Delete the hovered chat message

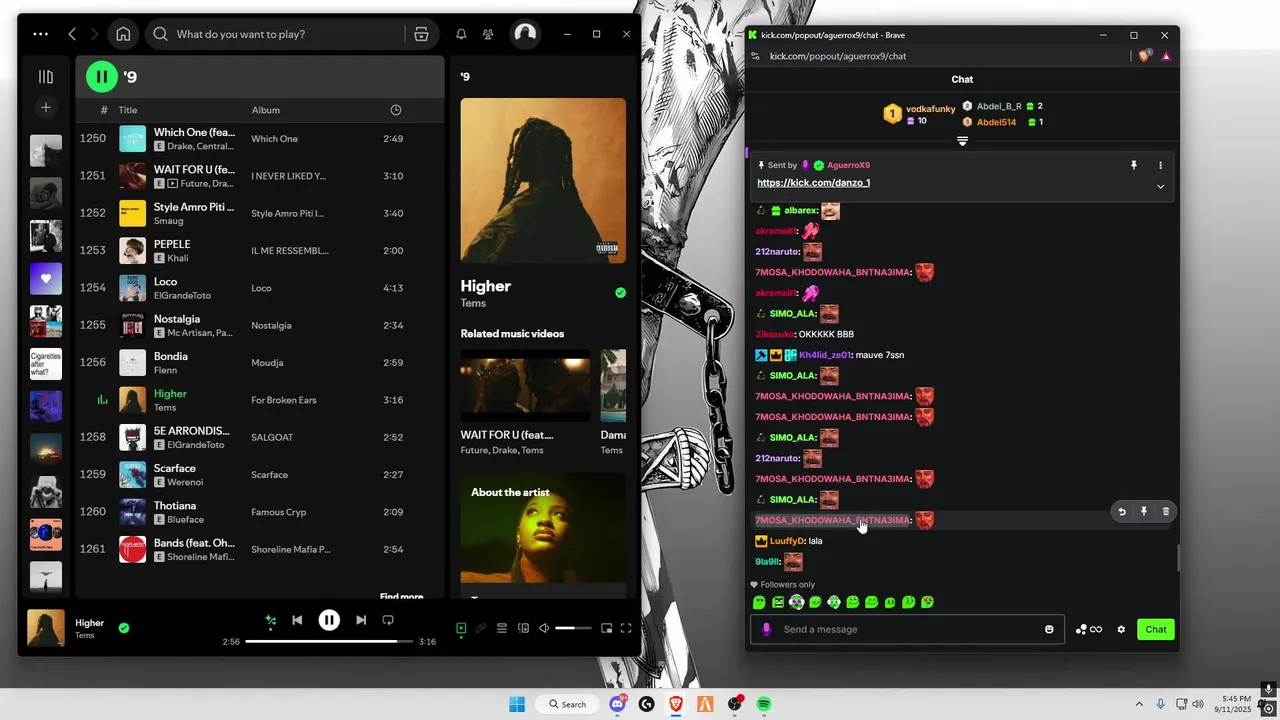1166,511
